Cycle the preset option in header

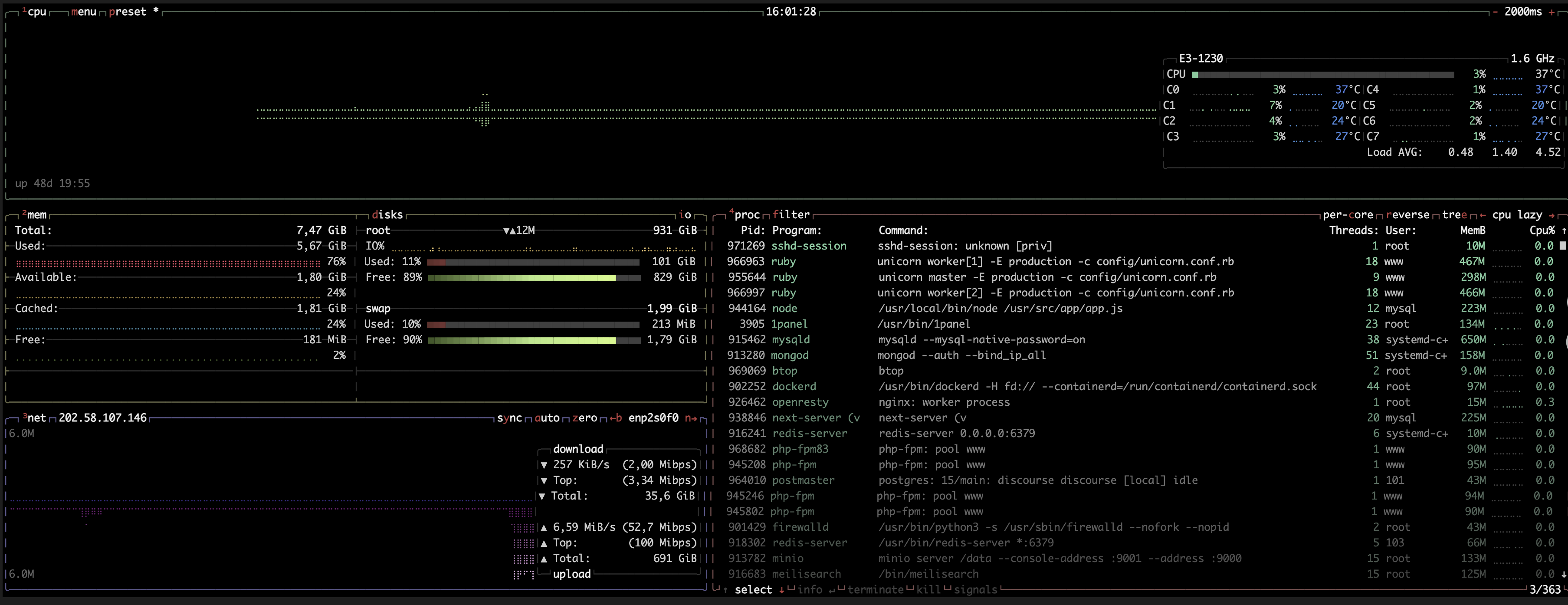click(128, 12)
